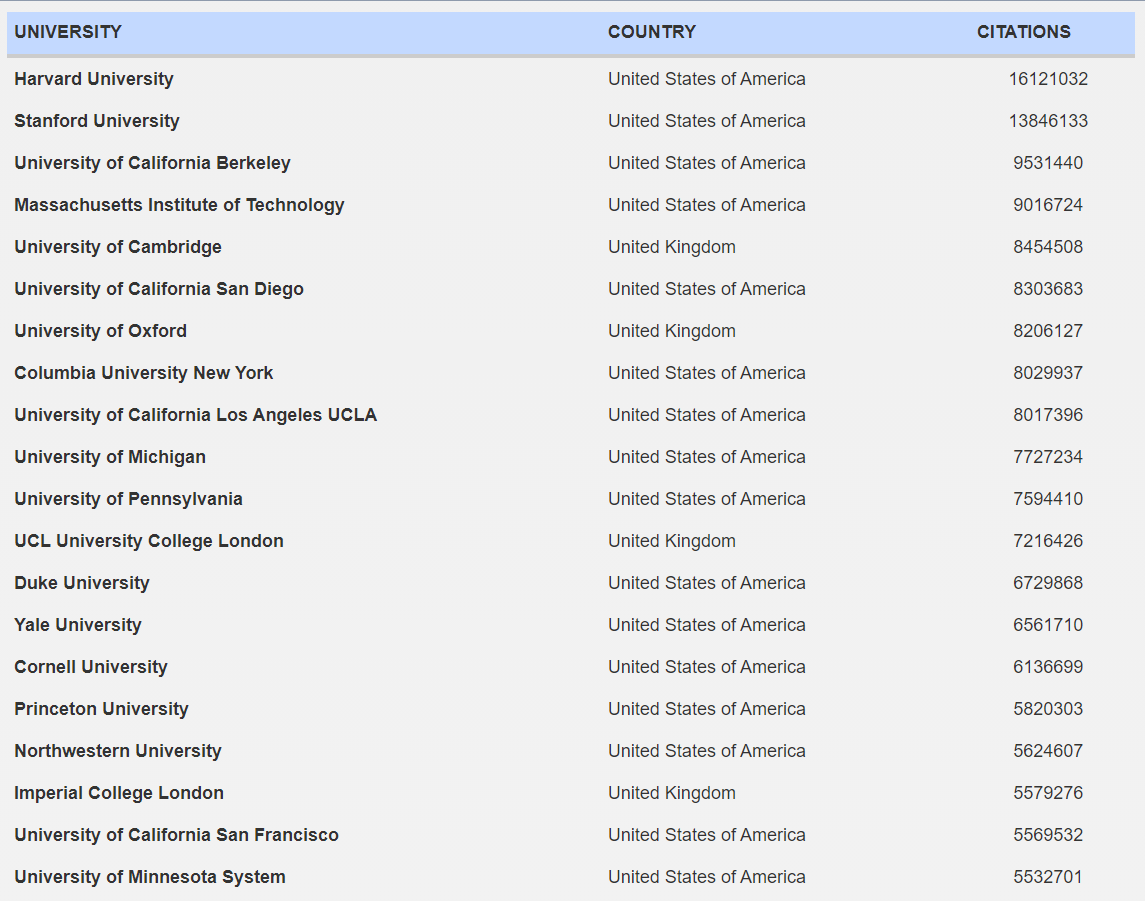Click citation value 7216426
This screenshot has width=1145, height=901.
tap(1048, 541)
